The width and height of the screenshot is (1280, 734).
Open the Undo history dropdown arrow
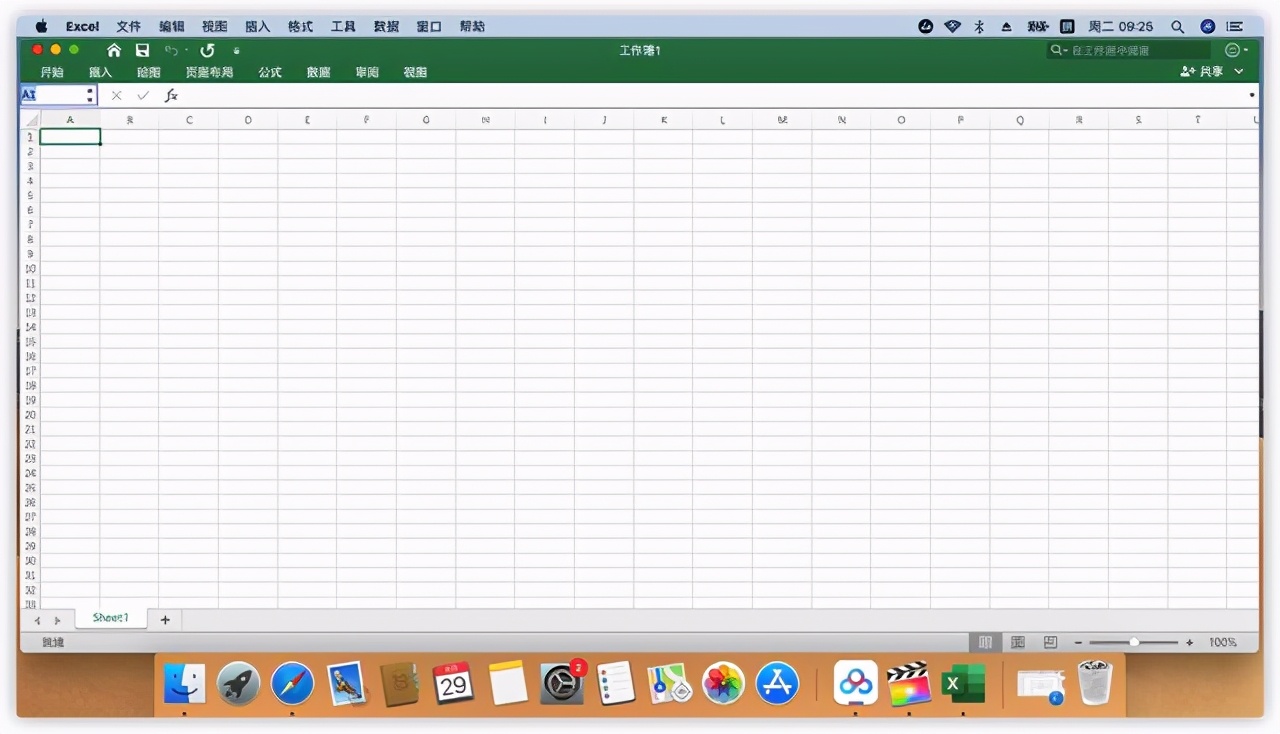coord(186,51)
